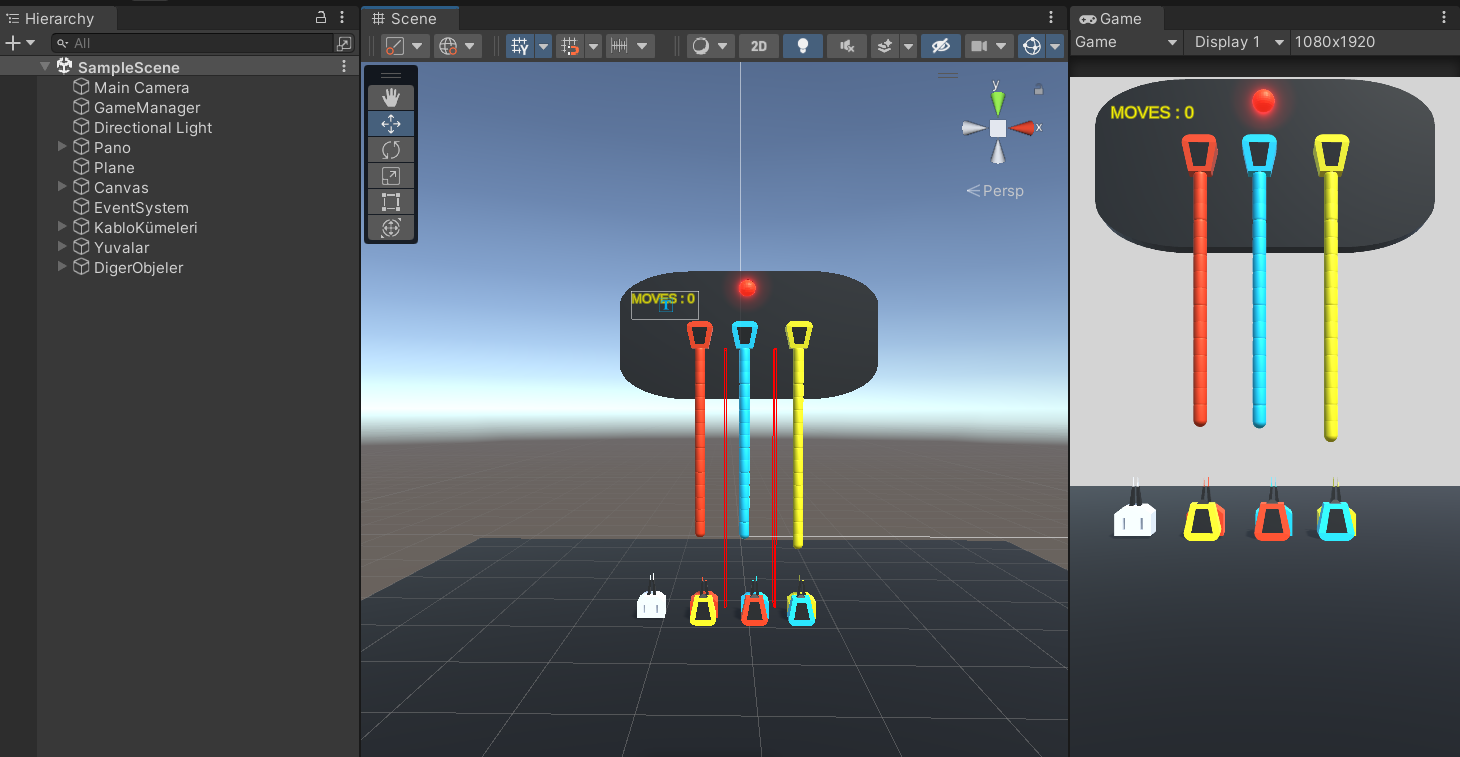Switch the Scene view into 2D mode
1460x757 pixels.
758,45
